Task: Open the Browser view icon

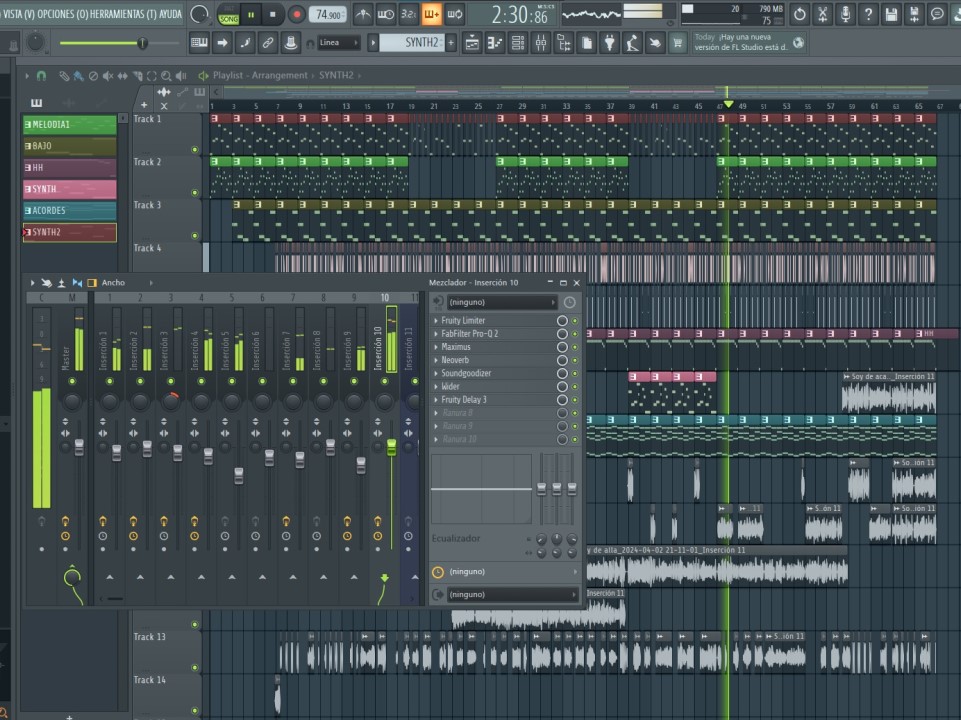Action: pos(564,43)
